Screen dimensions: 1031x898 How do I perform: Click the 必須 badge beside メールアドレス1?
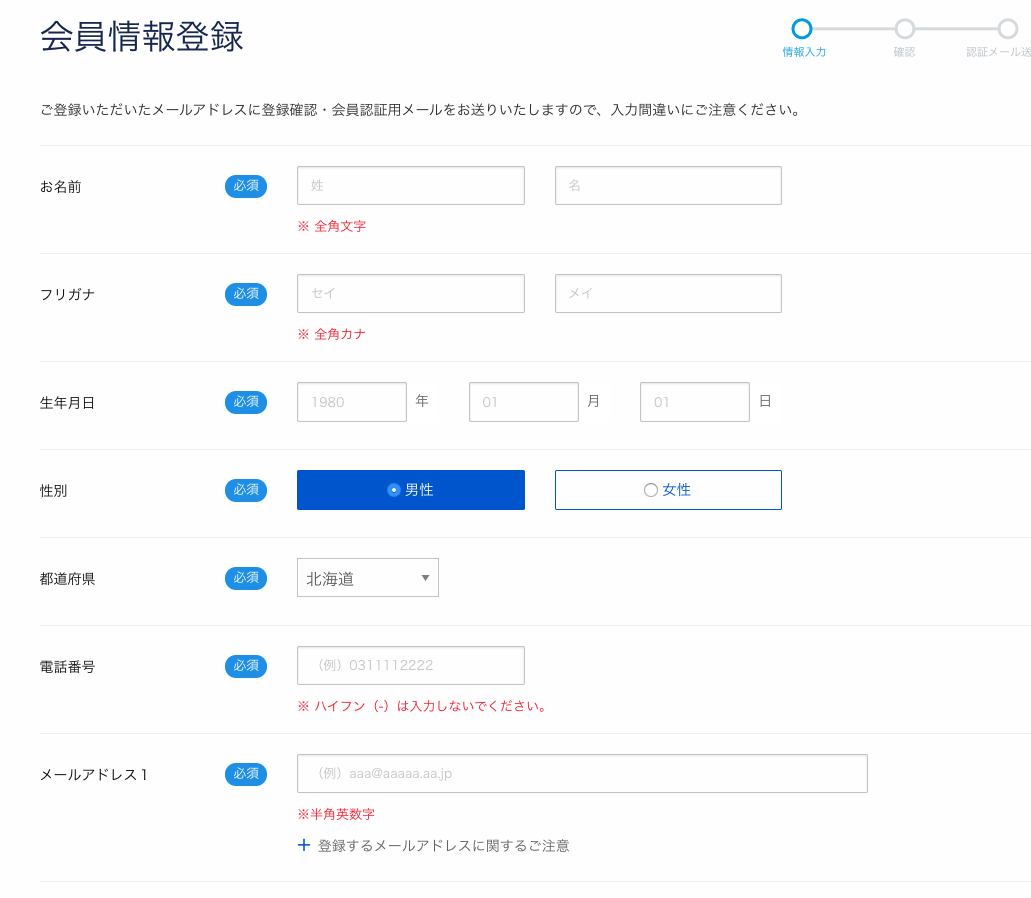[246, 774]
